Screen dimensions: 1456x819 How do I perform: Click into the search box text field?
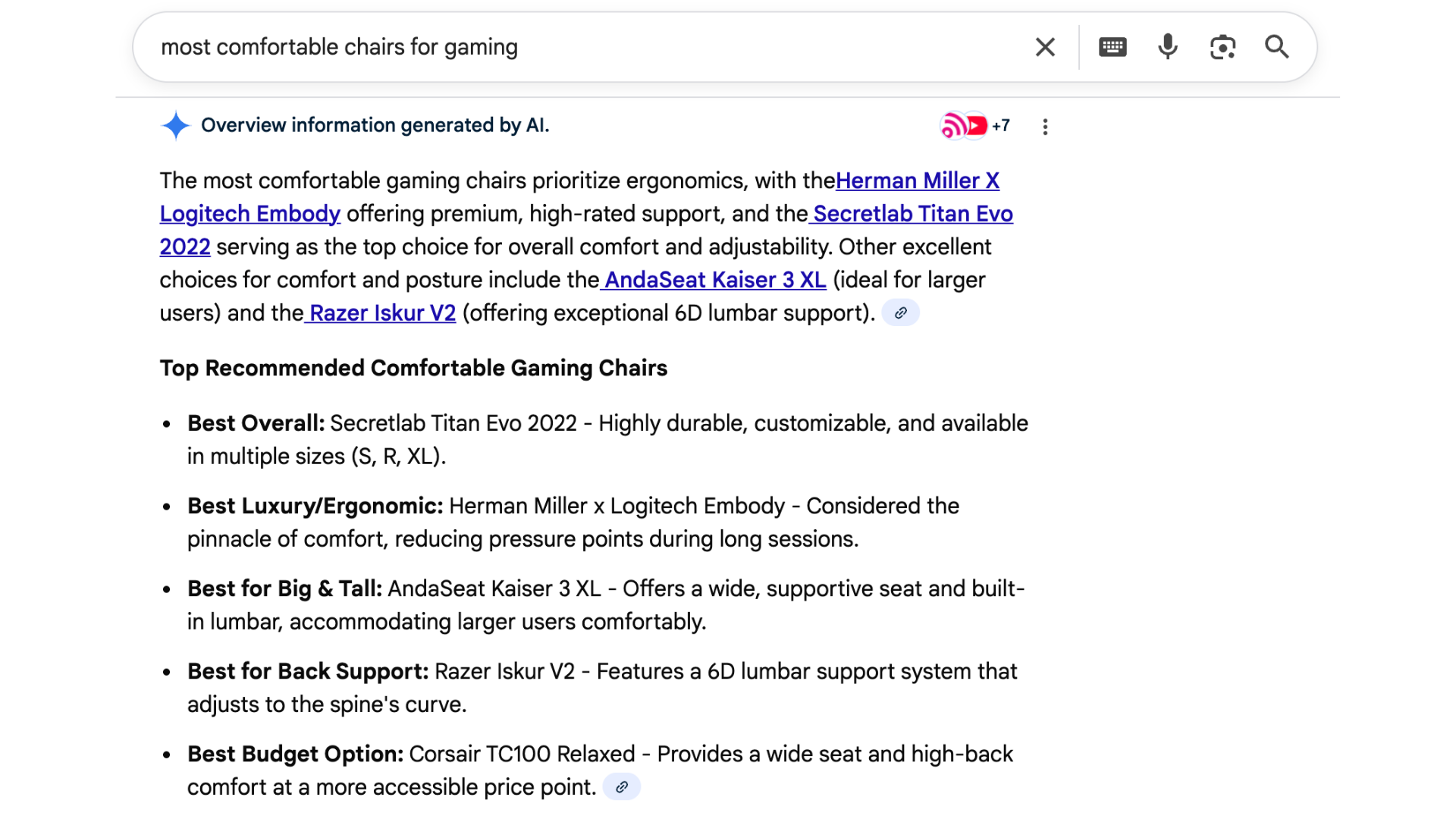(576, 47)
